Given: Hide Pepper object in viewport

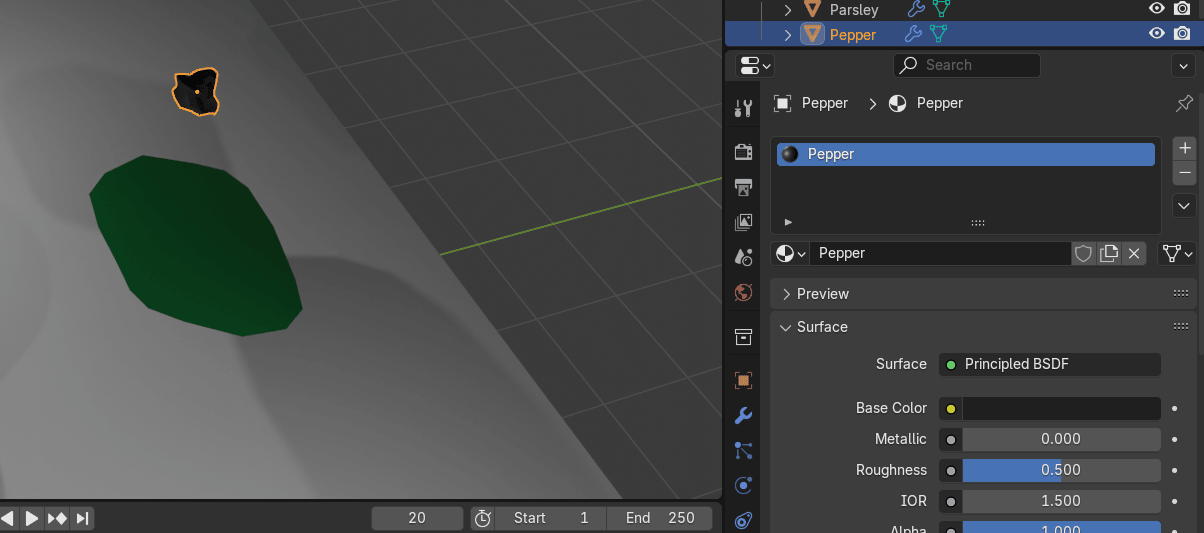Looking at the screenshot, I should pyautogui.click(x=1157, y=34).
